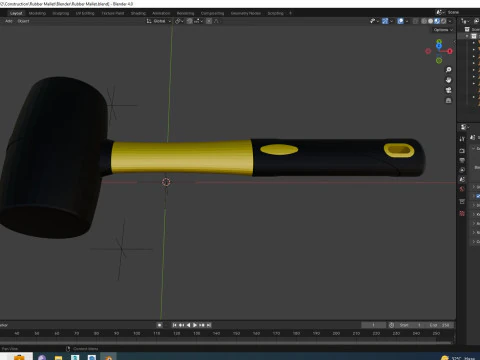This screenshot has height=360, width=480.
Task: Switch to the Sculpting workspace tab
Action: (61, 13)
